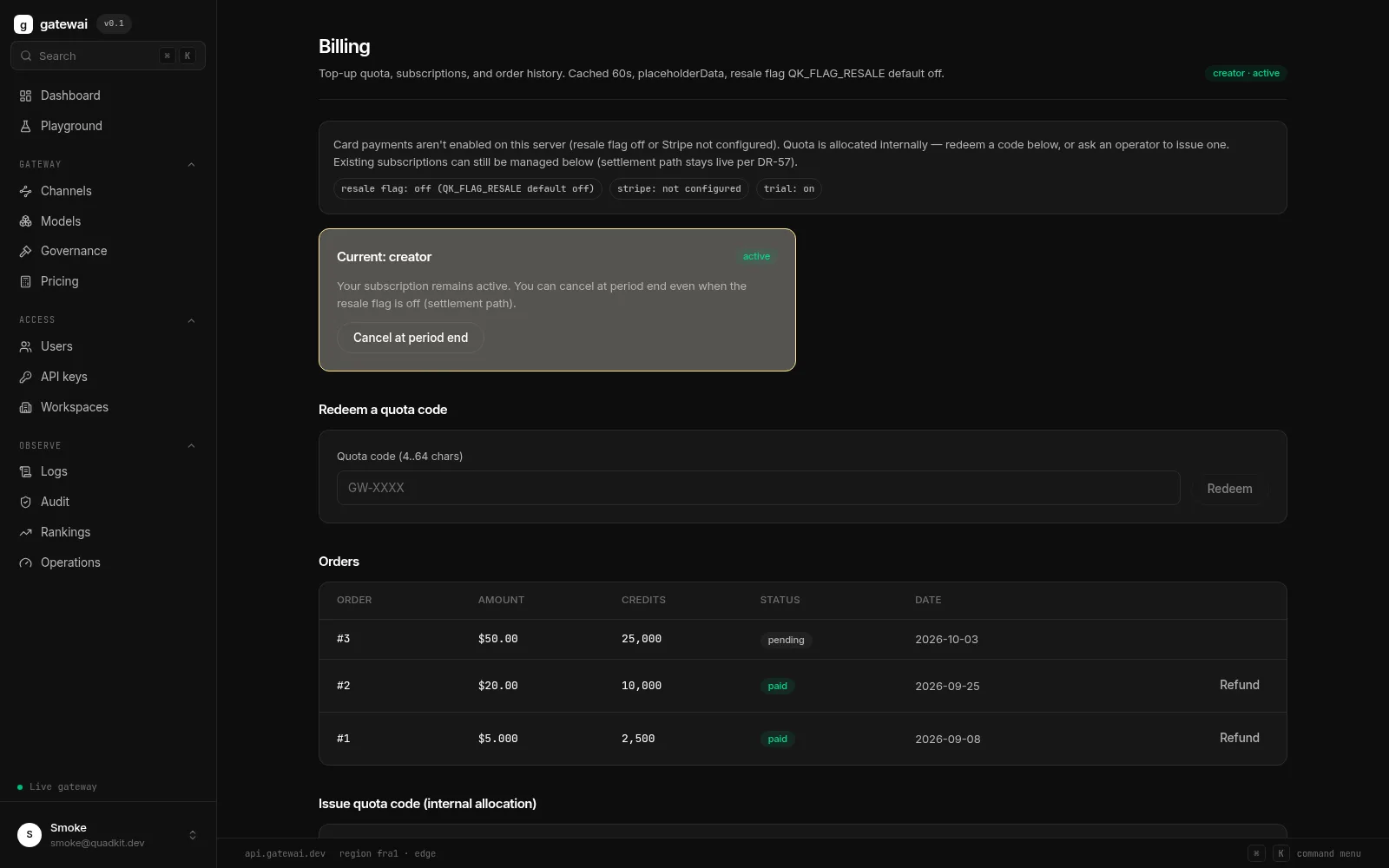Navigate to Models page
Screen dimensions: 1389x868
click(x=108, y=221)
